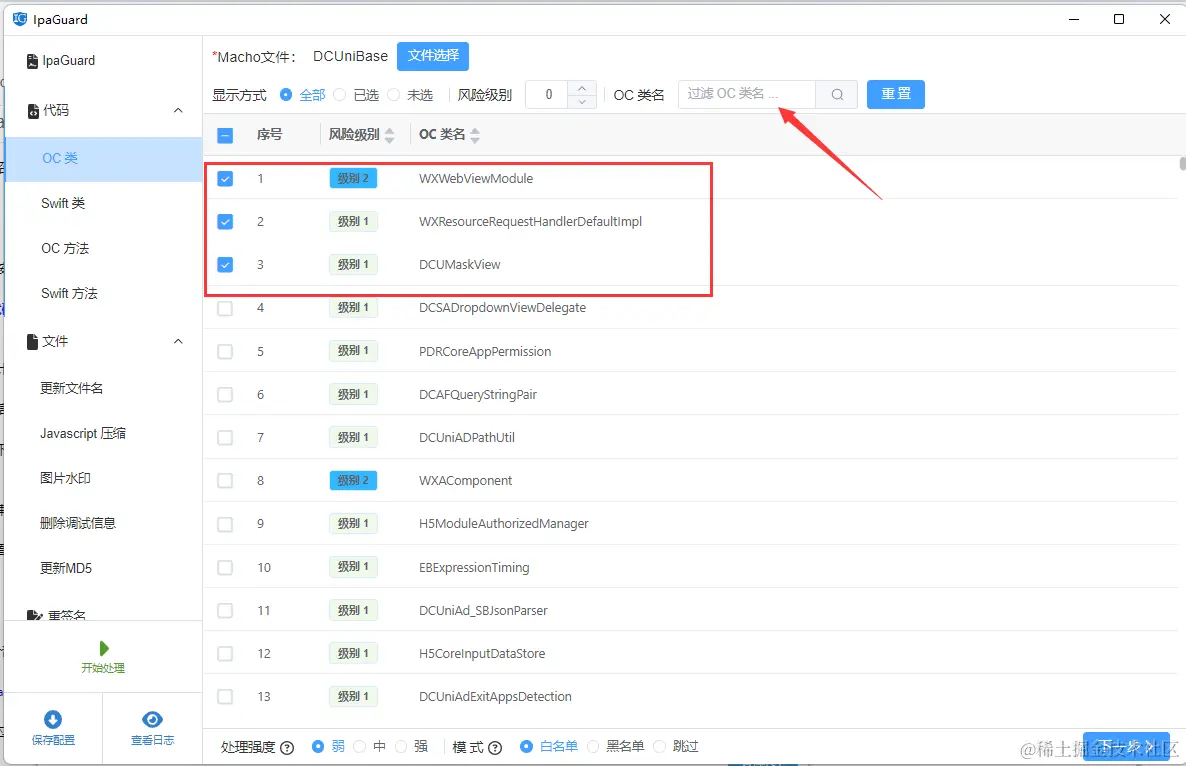The width and height of the screenshot is (1186, 766).
Task: Open 图片水印 in sidebar
Action: coord(104,478)
